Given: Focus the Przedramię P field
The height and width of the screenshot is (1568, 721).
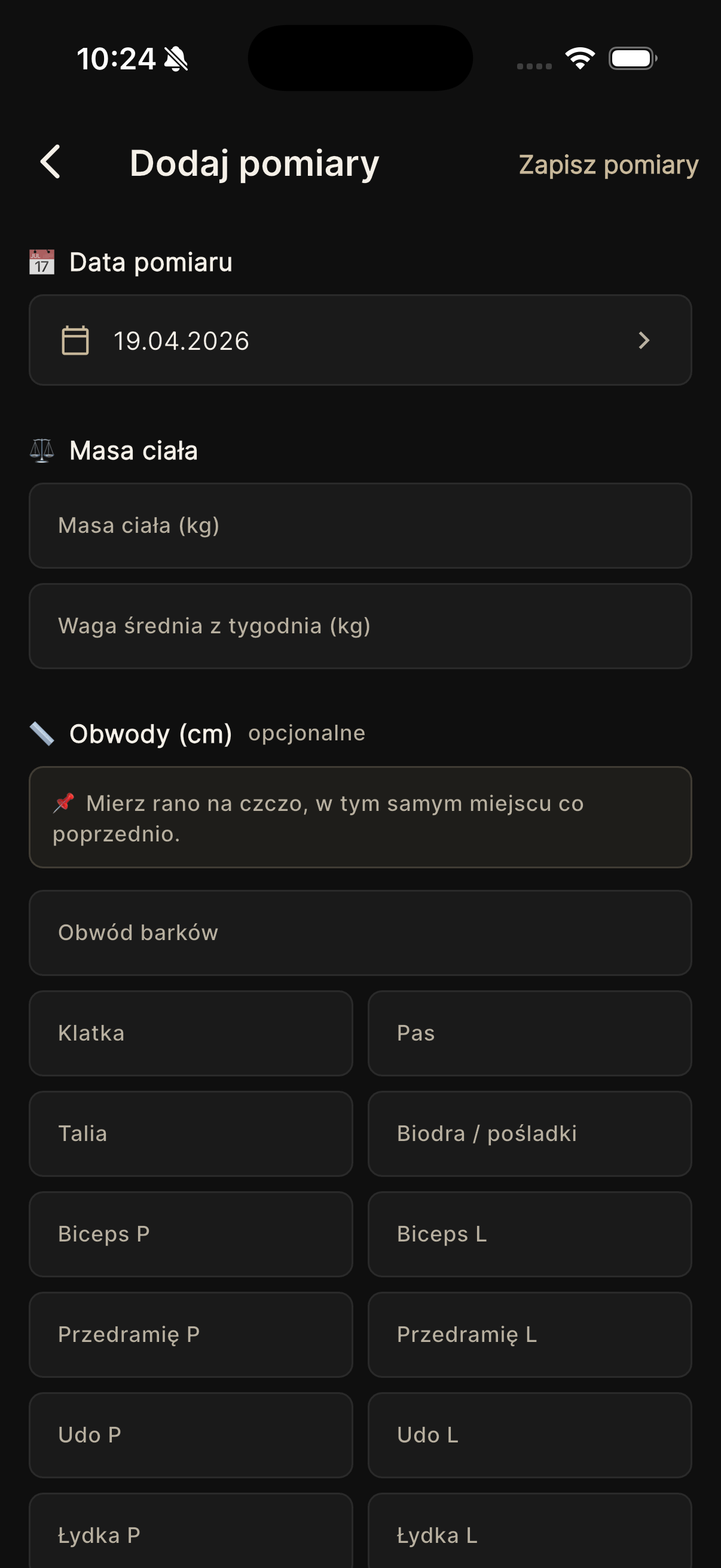Looking at the screenshot, I should pos(190,1334).
